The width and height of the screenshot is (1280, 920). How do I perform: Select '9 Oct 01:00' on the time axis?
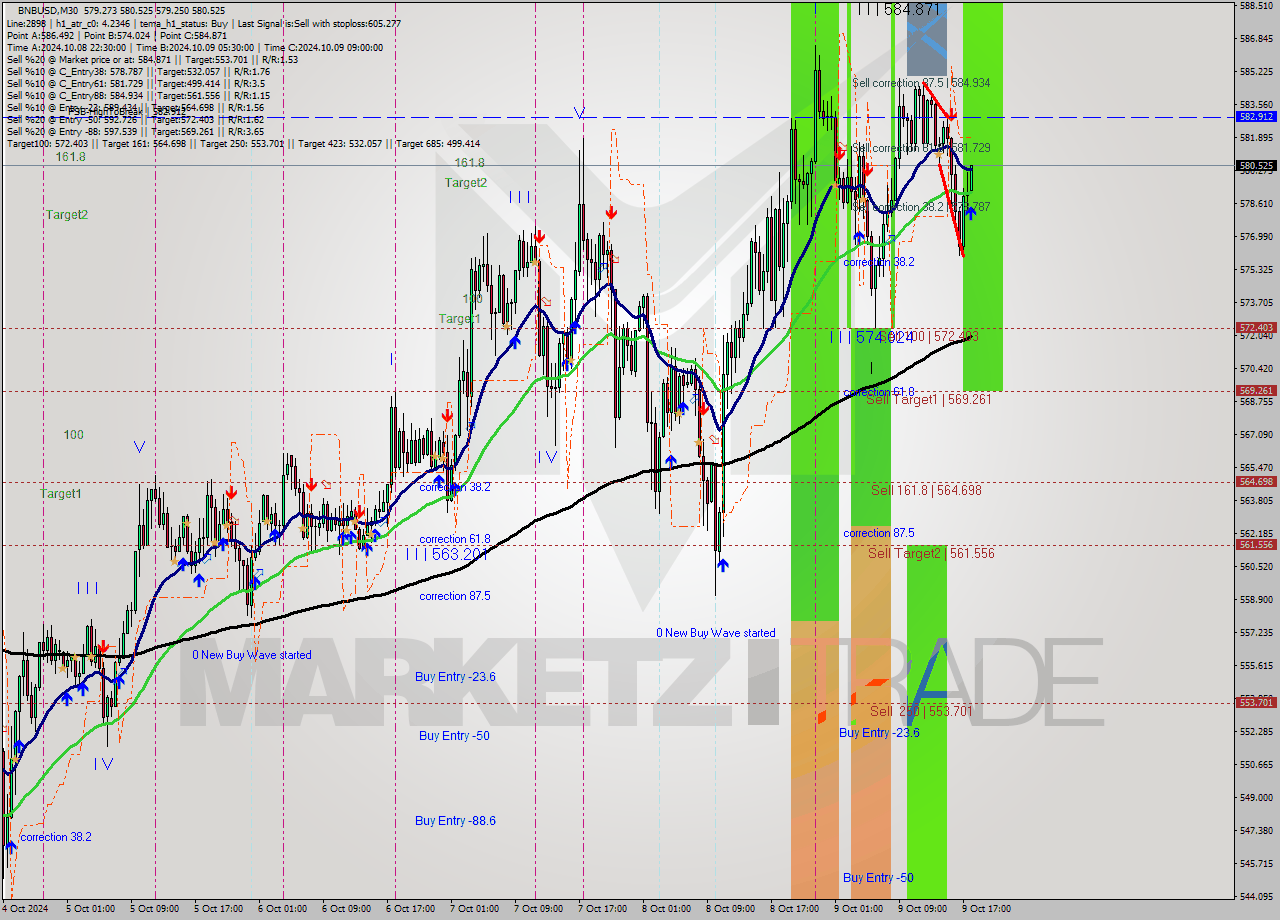coord(858,909)
